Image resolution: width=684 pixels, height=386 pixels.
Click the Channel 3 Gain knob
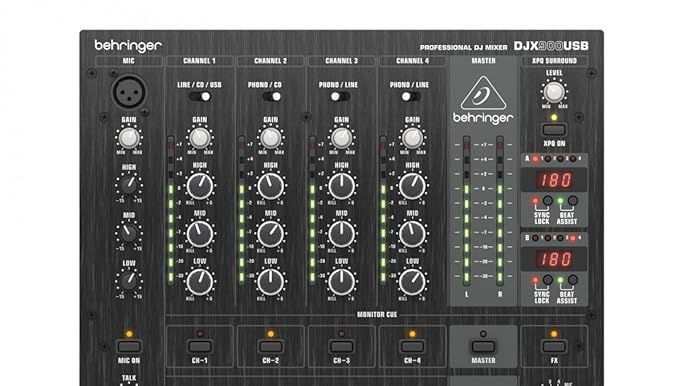point(341,138)
